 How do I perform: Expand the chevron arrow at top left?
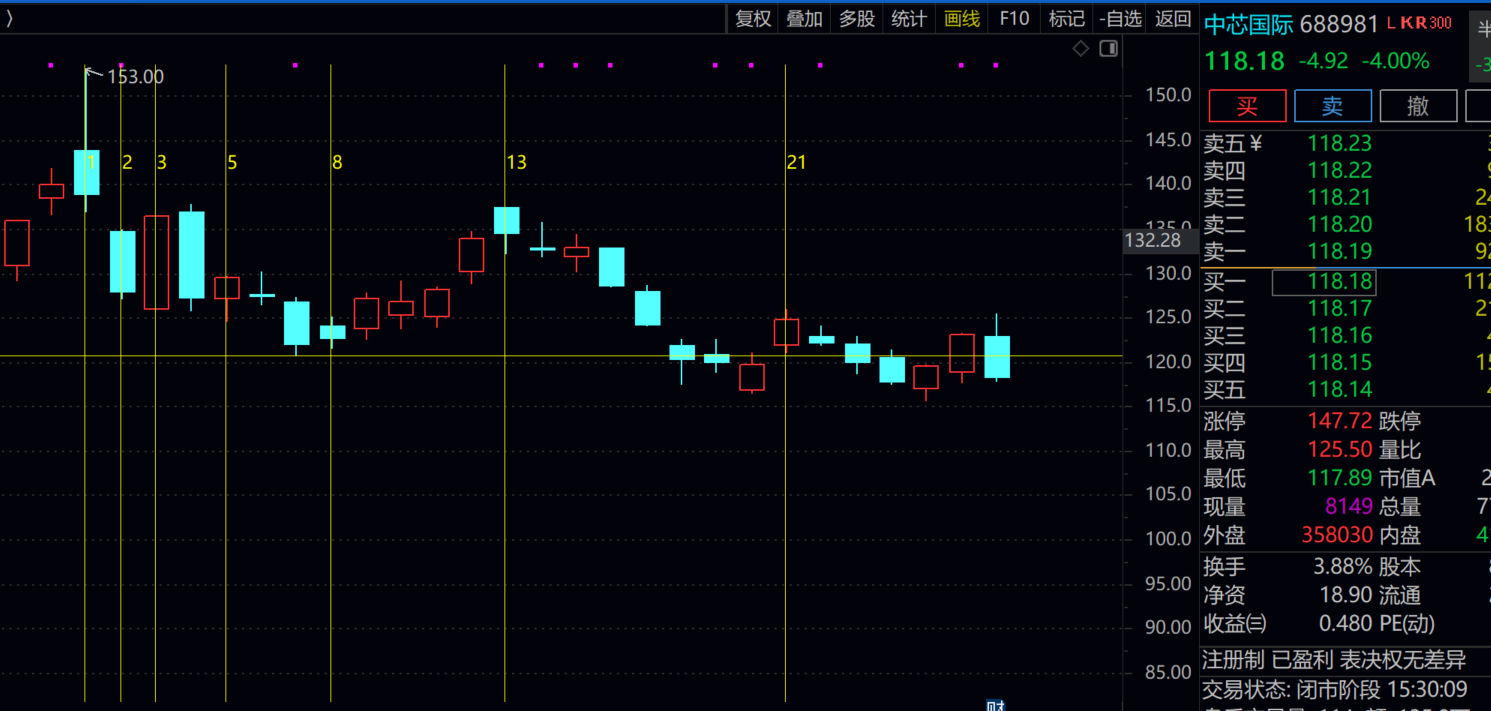(9, 18)
